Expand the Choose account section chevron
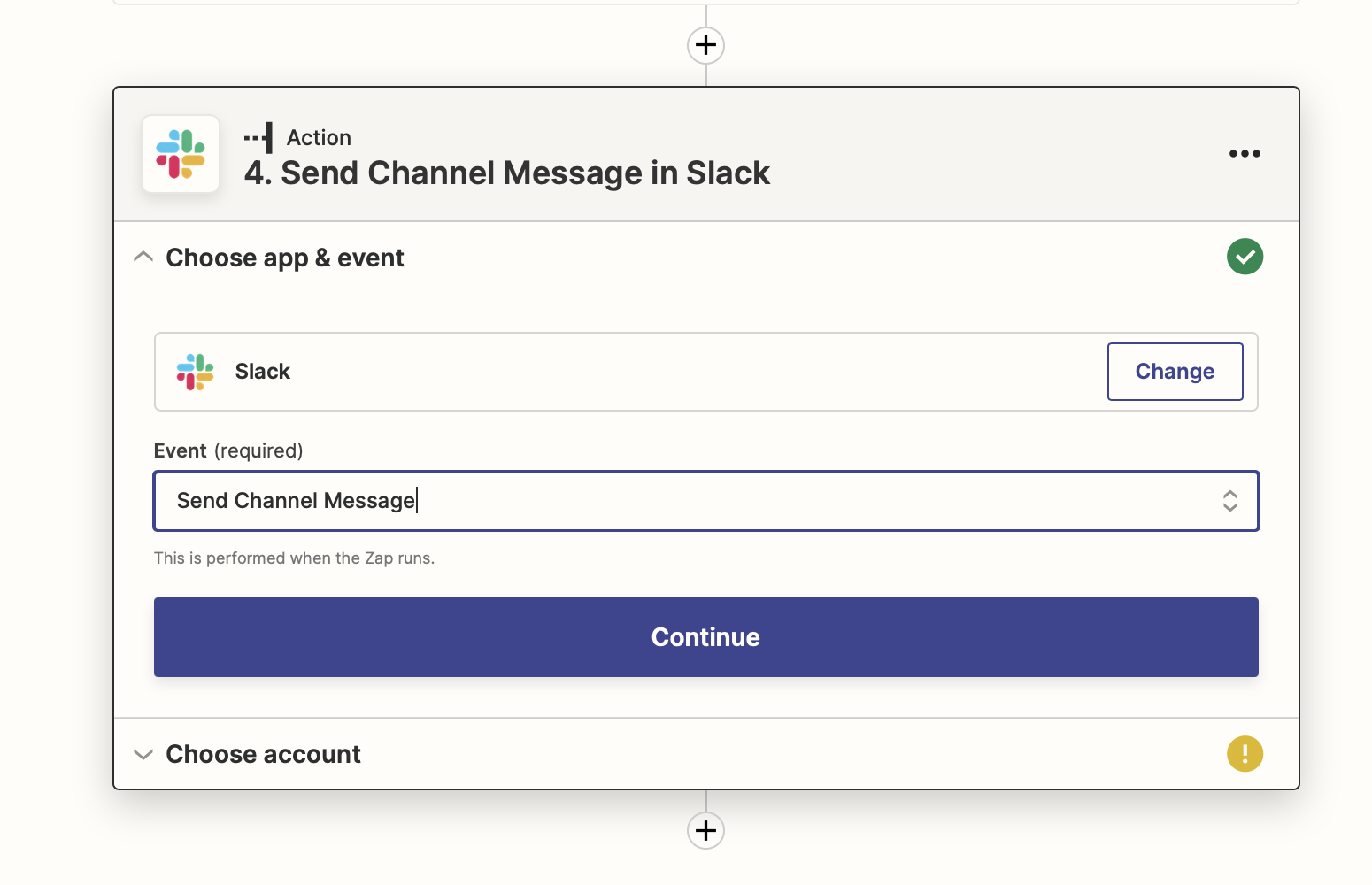Image resolution: width=1372 pixels, height=885 pixels. point(143,754)
